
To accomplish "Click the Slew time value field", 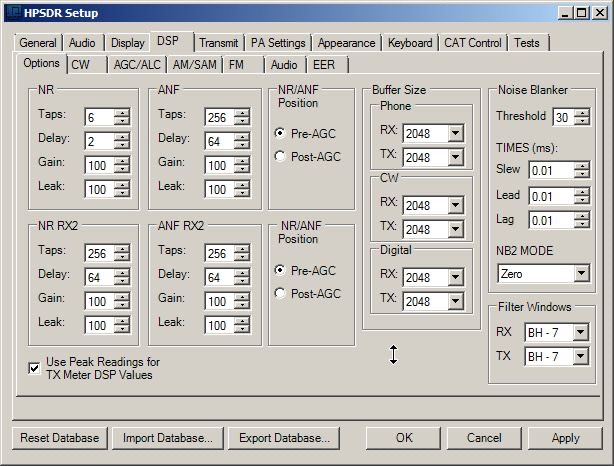I will pyautogui.click(x=551, y=170).
